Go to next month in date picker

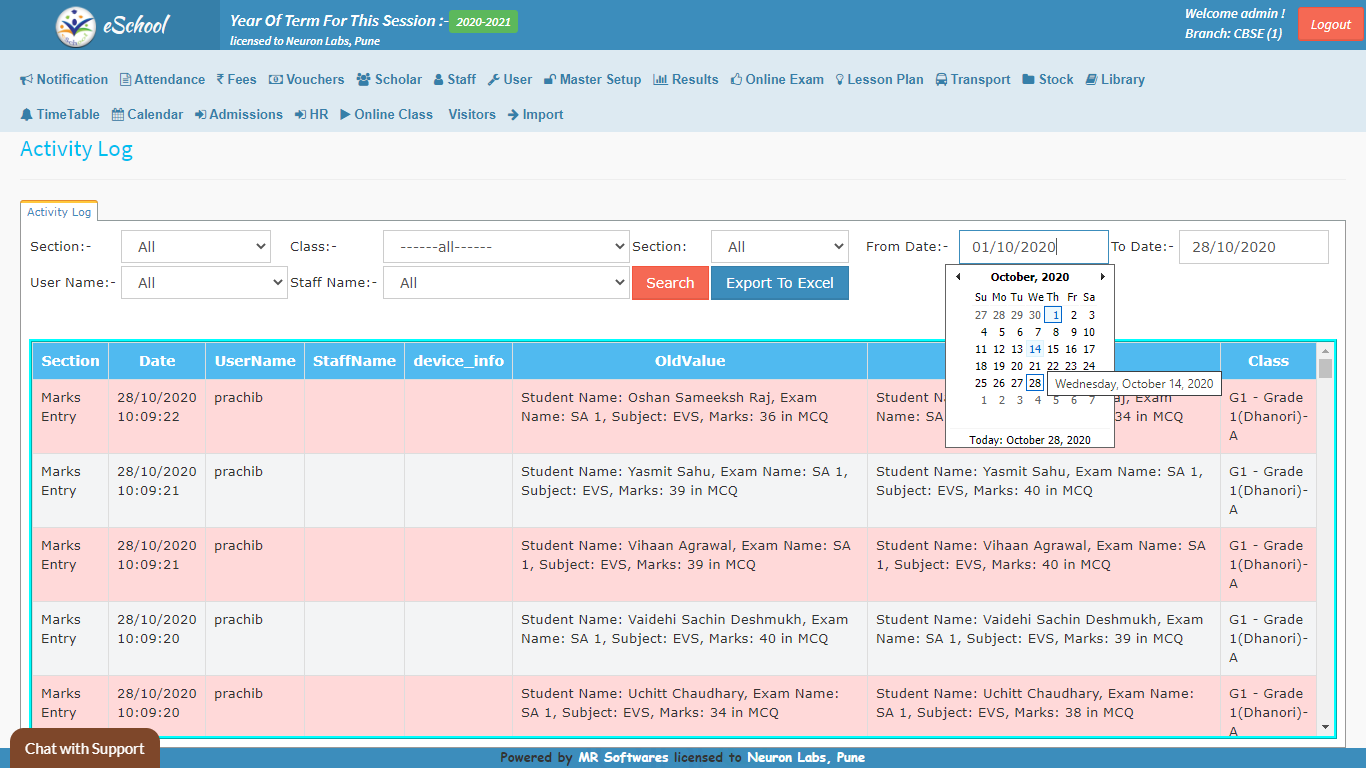pos(1103,277)
